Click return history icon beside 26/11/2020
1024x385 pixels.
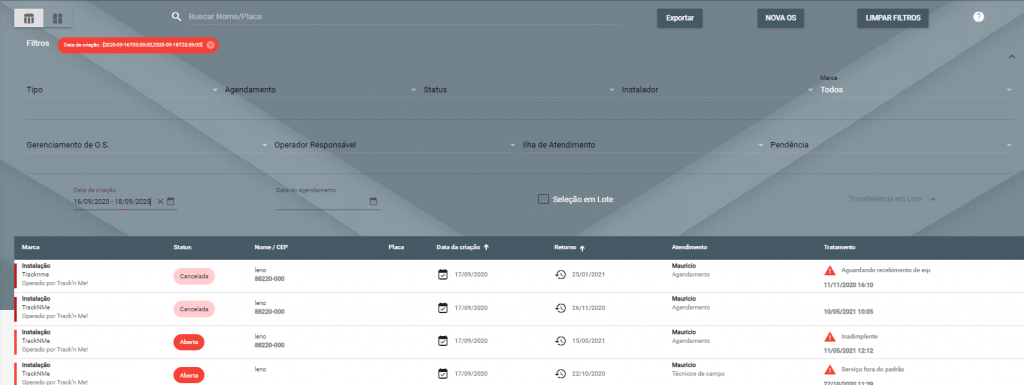click(560, 307)
